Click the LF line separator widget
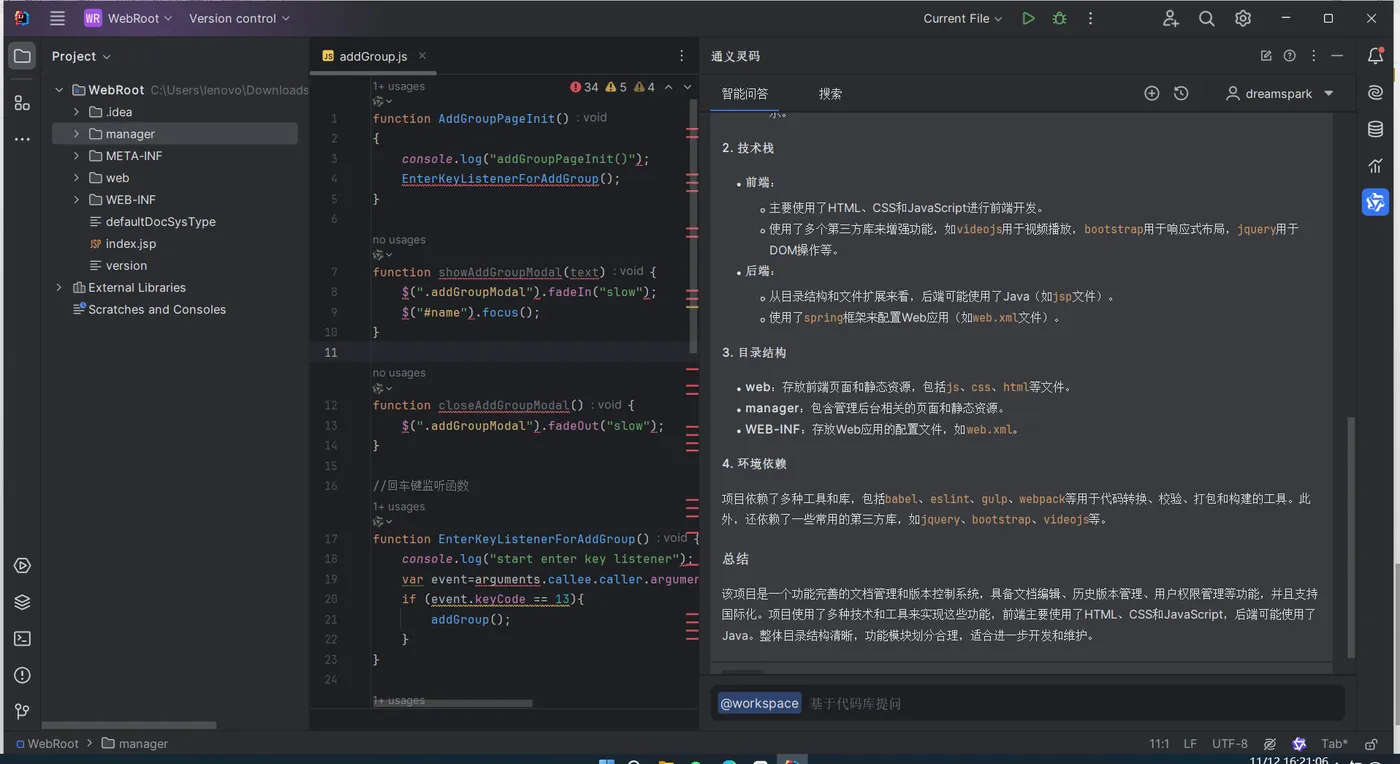This screenshot has width=1400, height=764. coord(1190,744)
